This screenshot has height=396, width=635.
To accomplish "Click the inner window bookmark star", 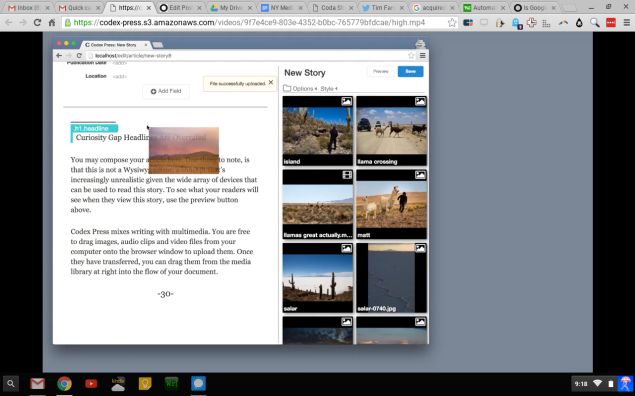I will [x=411, y=55].
